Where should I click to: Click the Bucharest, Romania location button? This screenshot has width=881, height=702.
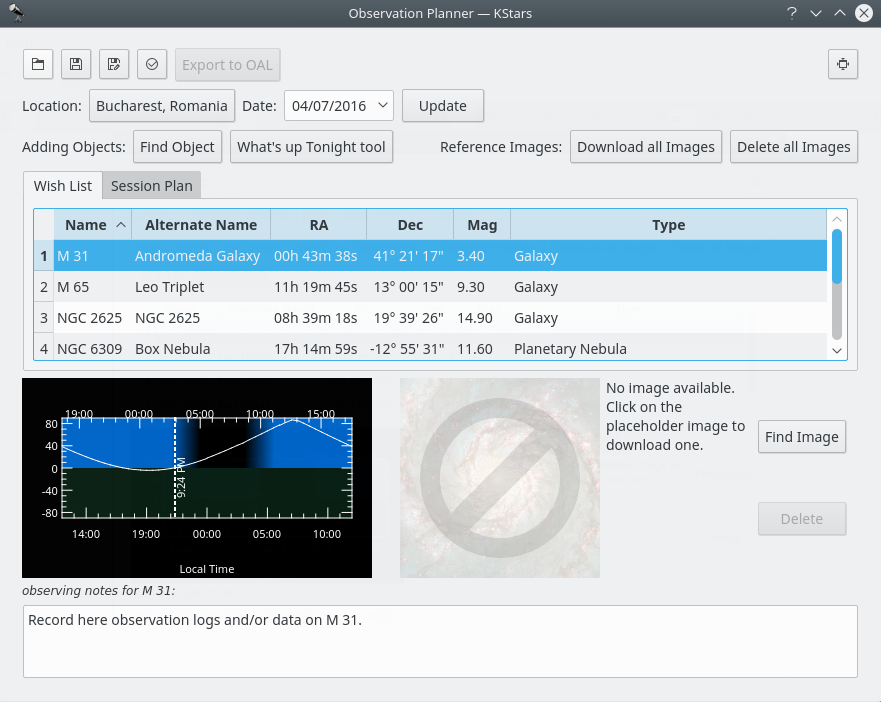[x=162, y=106]
